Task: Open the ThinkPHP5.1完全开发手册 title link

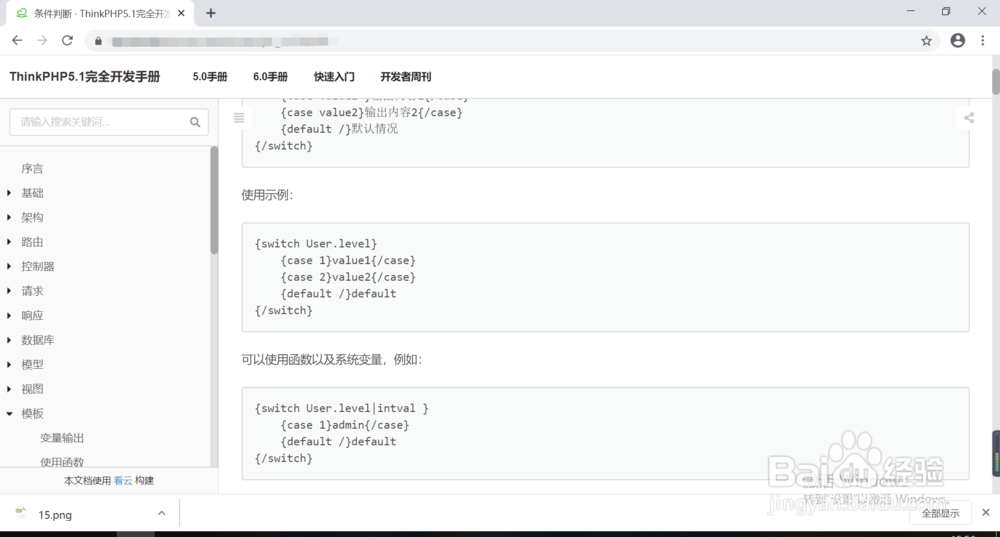Action: (x=84, y=77)
